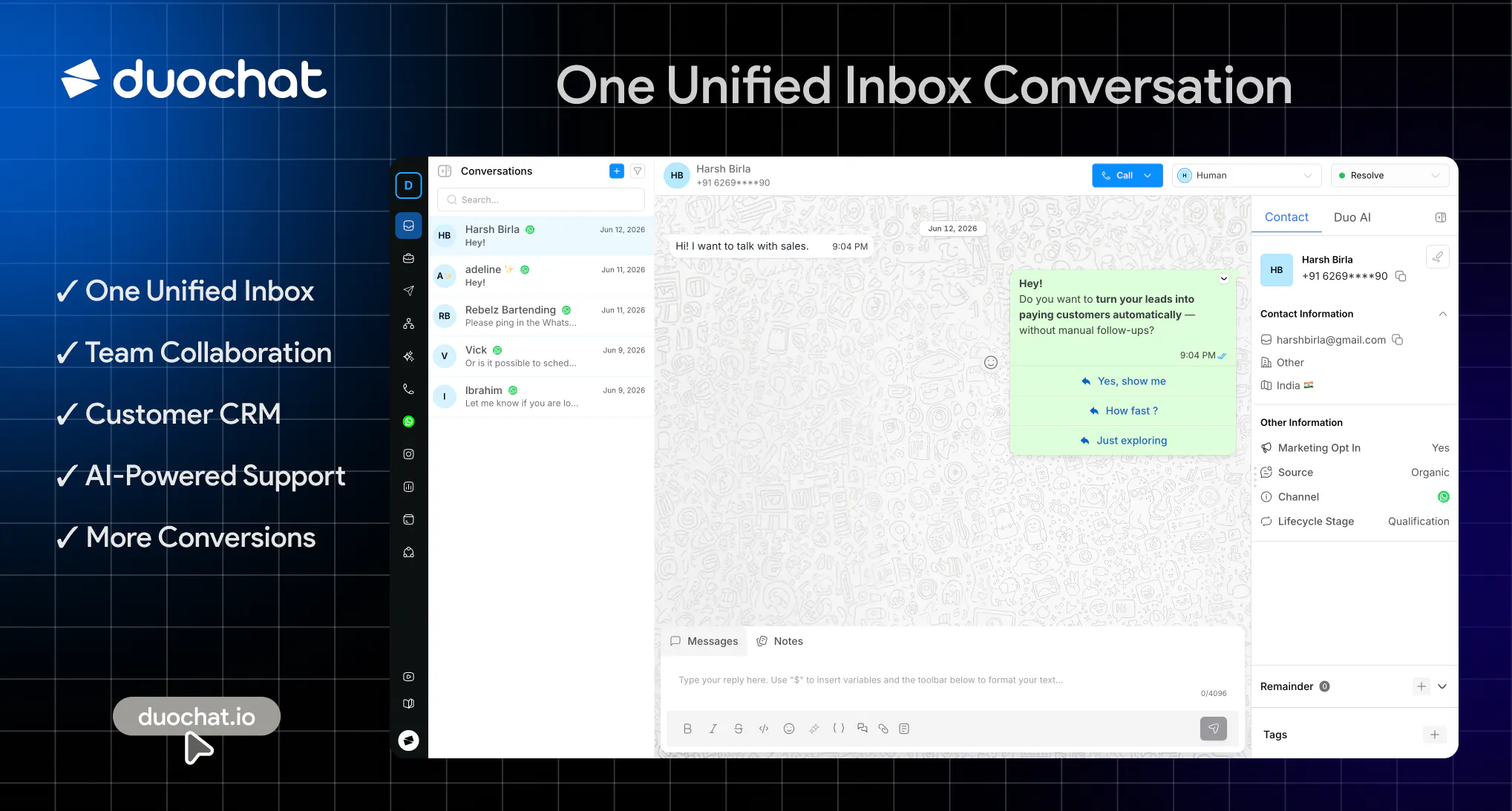
Task: Apply strikethrough formatting in reply toolbar
Action: 738,729
